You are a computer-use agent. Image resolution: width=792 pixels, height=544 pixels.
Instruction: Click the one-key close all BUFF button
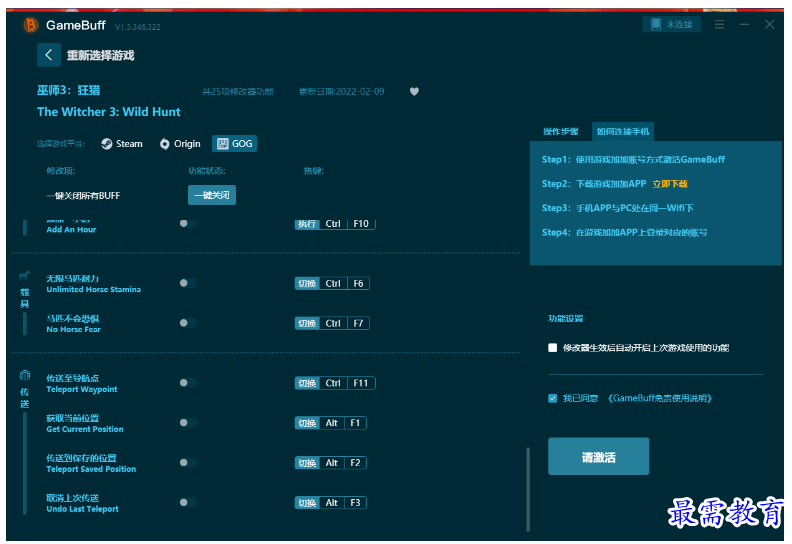click(x=212, y=195)
